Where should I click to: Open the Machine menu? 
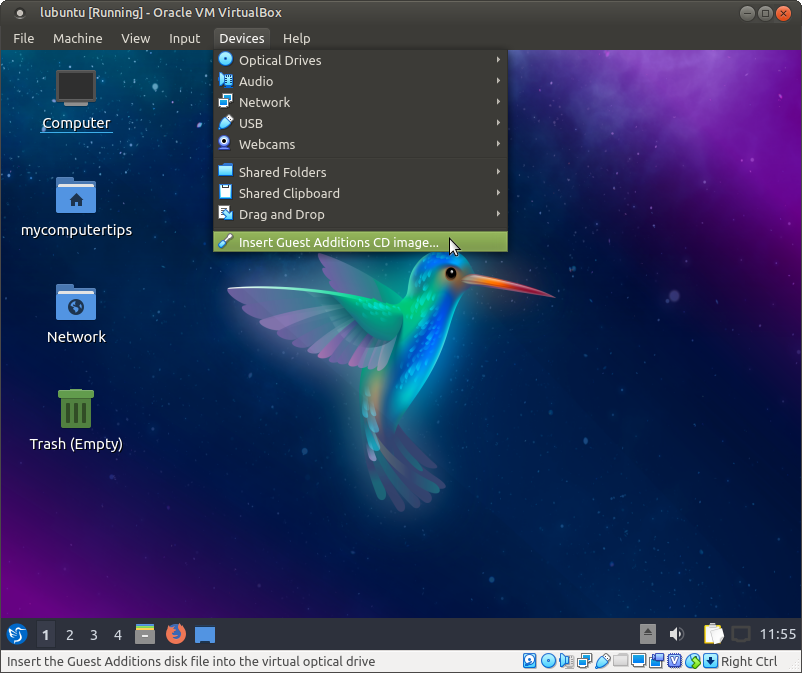tap(78, 38)
